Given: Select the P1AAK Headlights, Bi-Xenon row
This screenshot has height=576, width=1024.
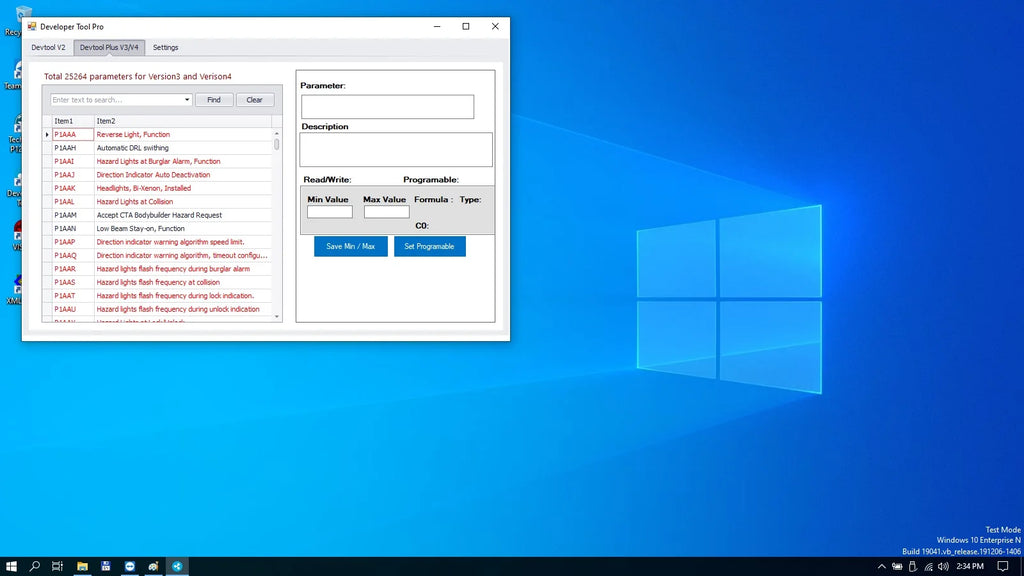Looking at the screenshot, I should (161, 188).
